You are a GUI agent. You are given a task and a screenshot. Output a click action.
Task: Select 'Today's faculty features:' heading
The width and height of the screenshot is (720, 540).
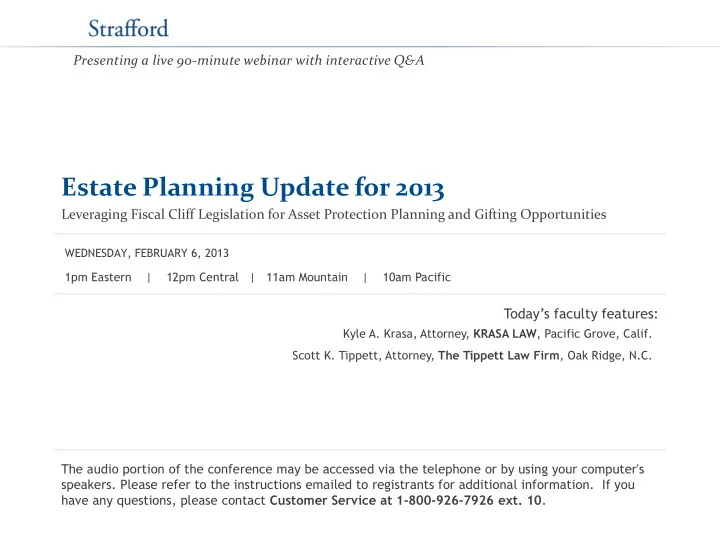580,314
